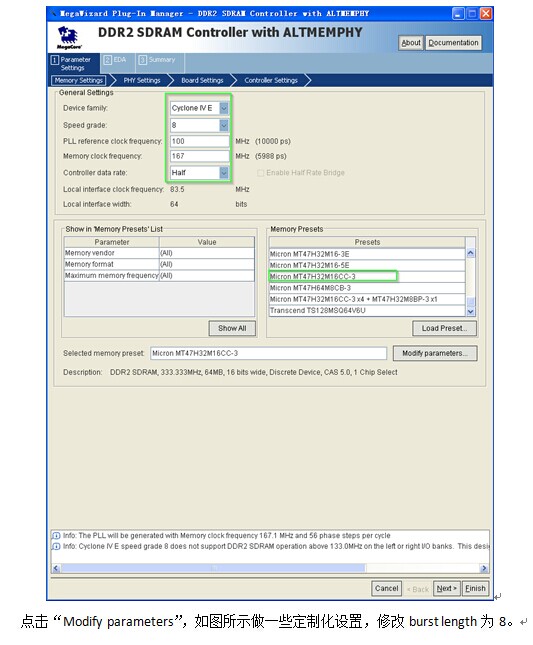533x645 pixels.
Task: Click the Cancel button
Action: [386, 589]
